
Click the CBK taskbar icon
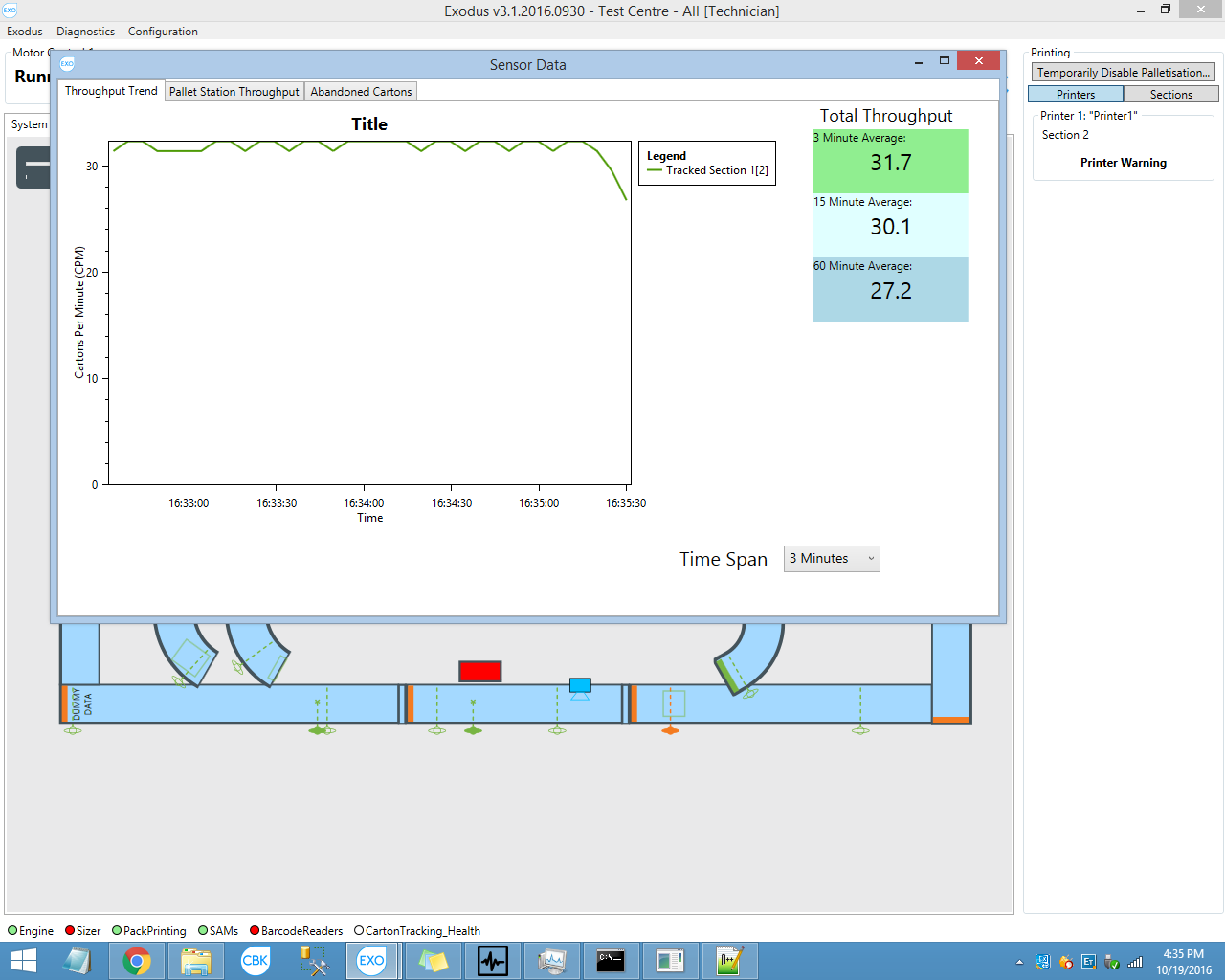tap(256, 961)
